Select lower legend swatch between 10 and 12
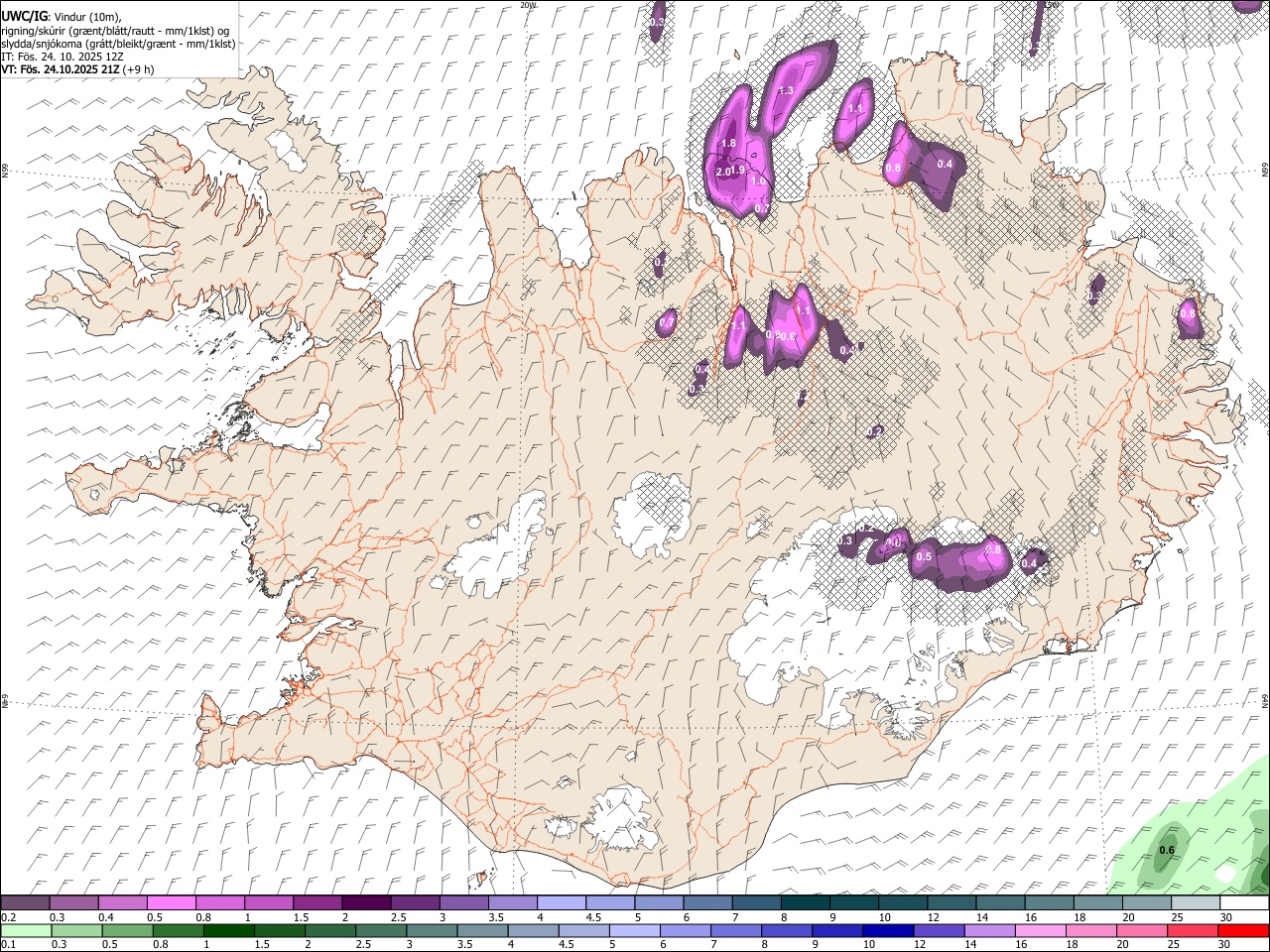 [887, 930]
